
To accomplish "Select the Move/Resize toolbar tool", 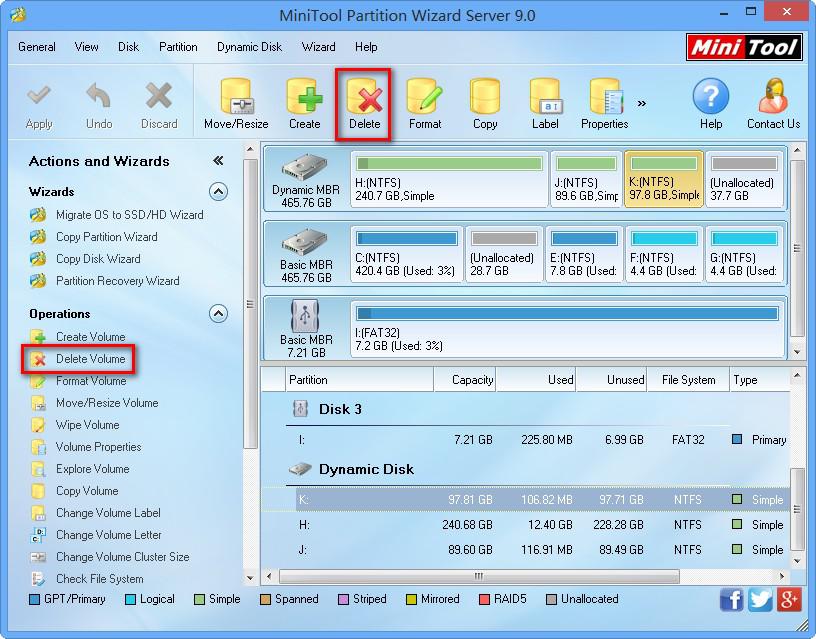I will pos(236,106).
